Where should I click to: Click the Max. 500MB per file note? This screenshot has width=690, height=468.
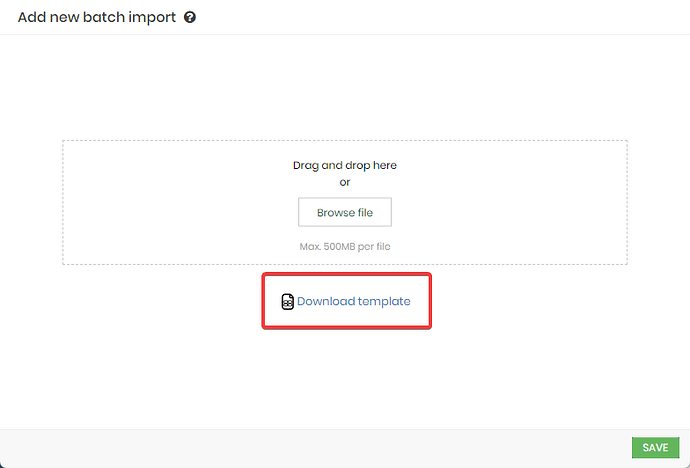(345, 246)
